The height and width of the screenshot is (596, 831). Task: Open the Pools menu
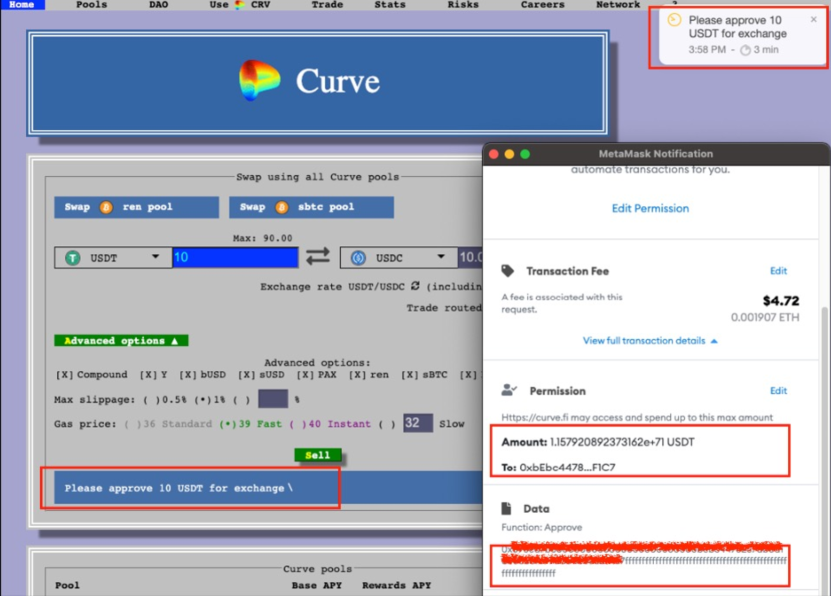point(91,4)
